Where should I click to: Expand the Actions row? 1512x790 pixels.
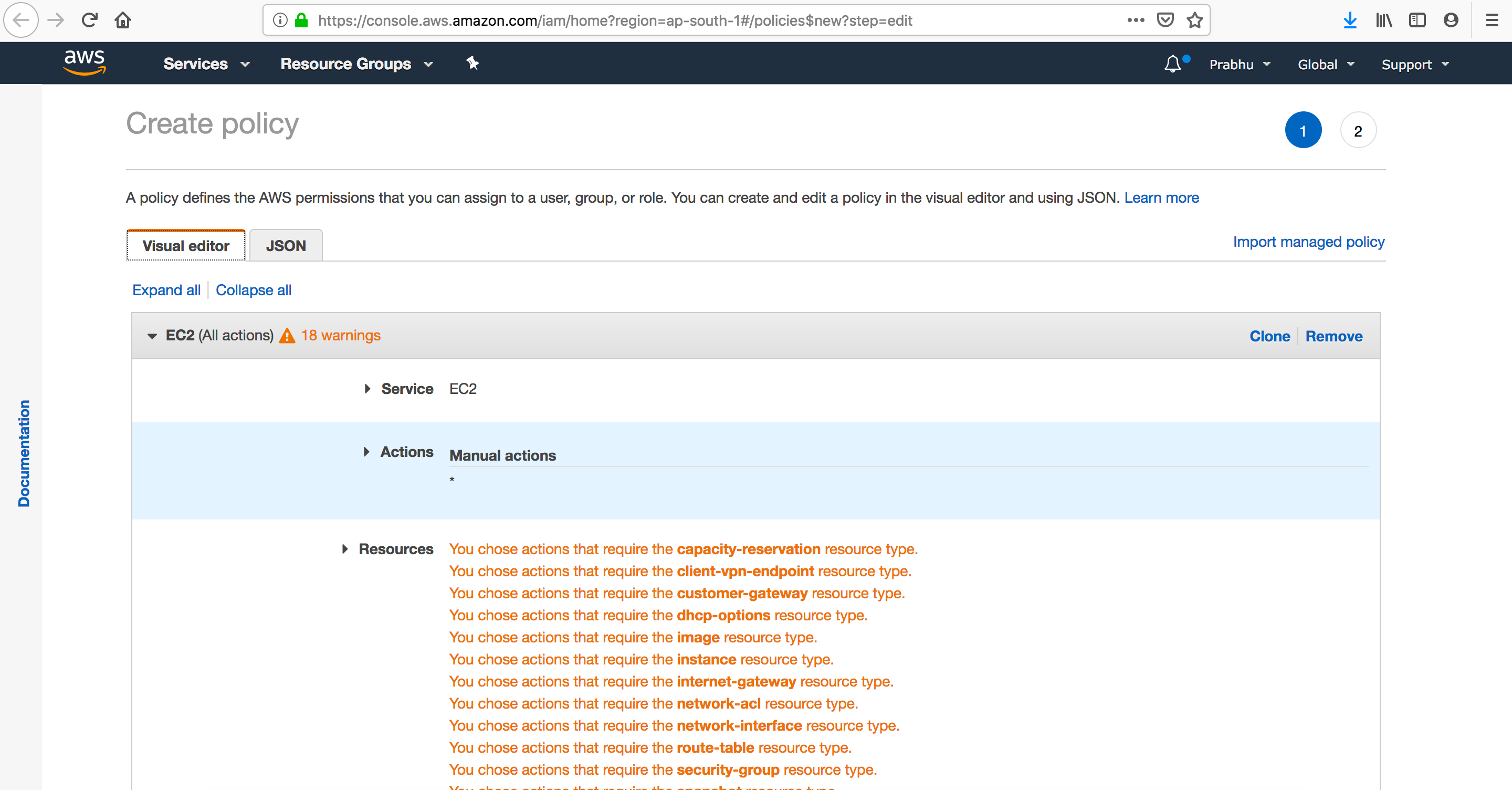coord(367,452)
